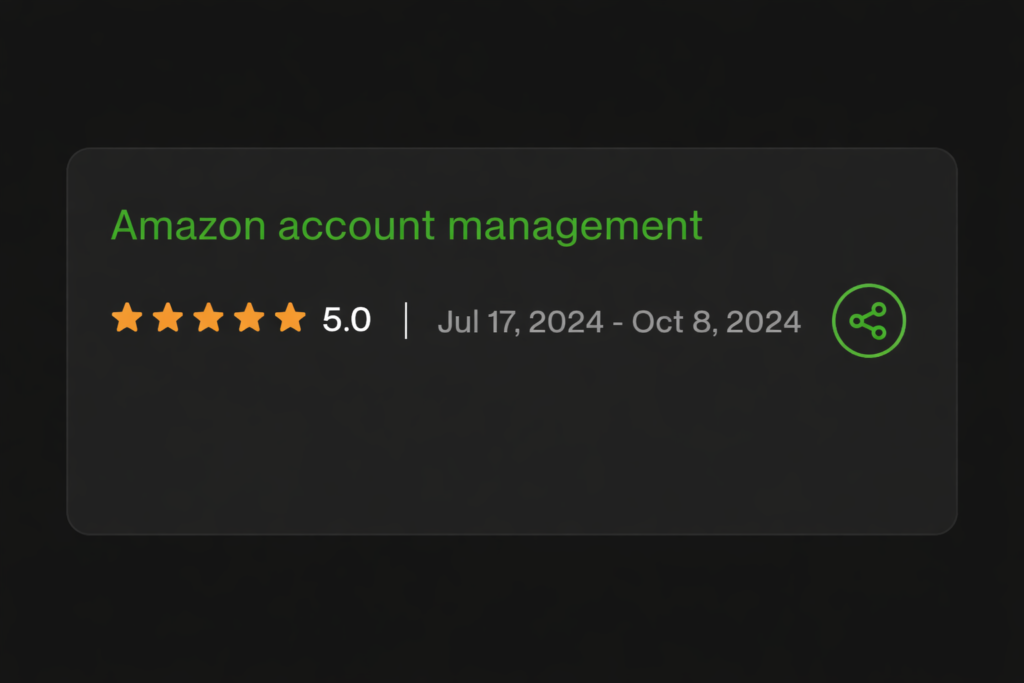Click the word "management" in the title
The image size is (1024, 683).
point(575,226)
